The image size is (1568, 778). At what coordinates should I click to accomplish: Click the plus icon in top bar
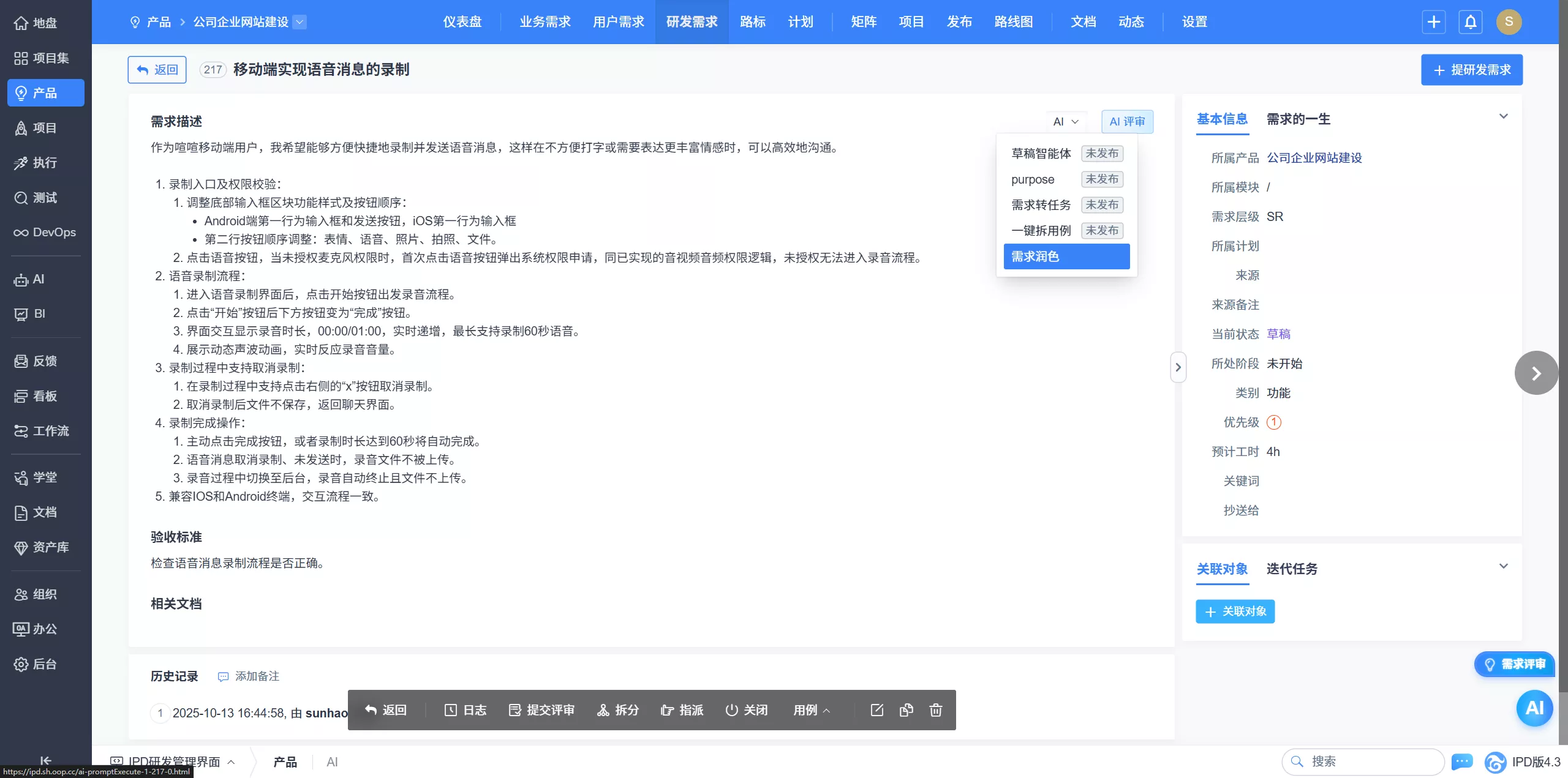1433,22
